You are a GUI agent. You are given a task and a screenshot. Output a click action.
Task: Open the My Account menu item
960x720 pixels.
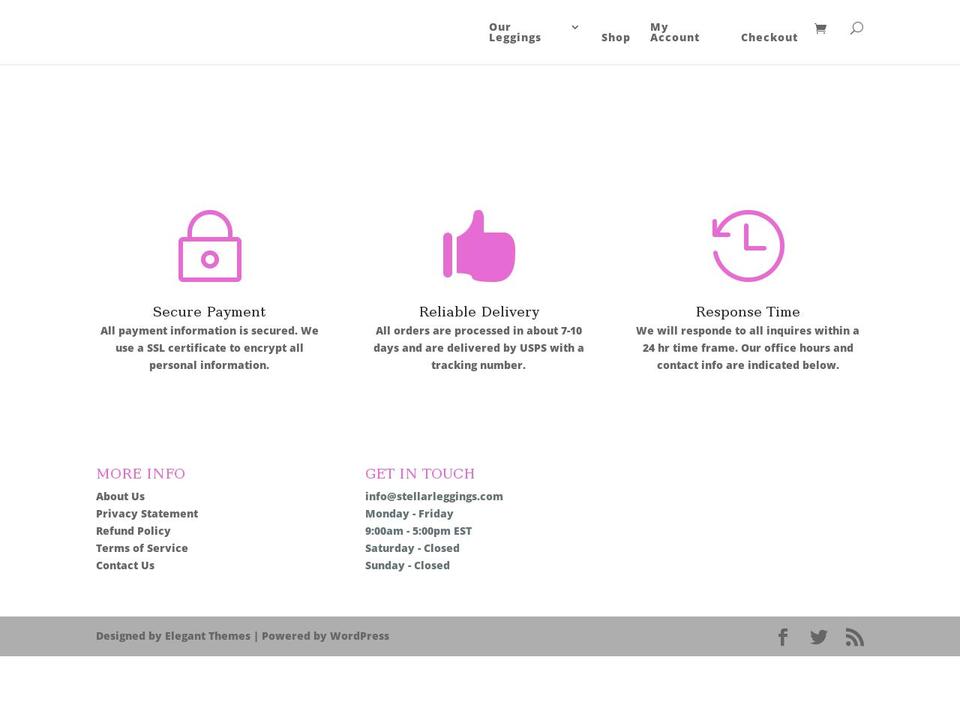(x=675, y=32)
